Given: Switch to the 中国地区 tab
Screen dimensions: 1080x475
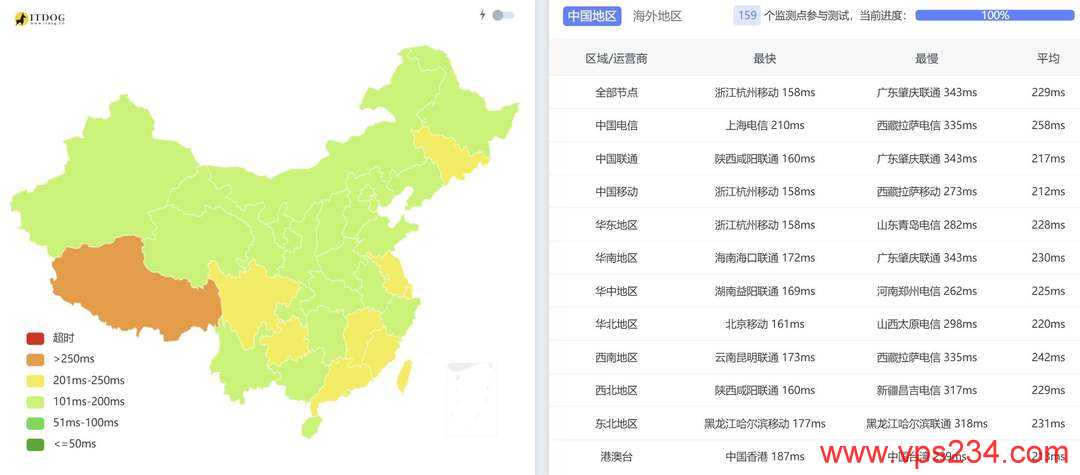Looking at the screenshot, I should (592, 16).
